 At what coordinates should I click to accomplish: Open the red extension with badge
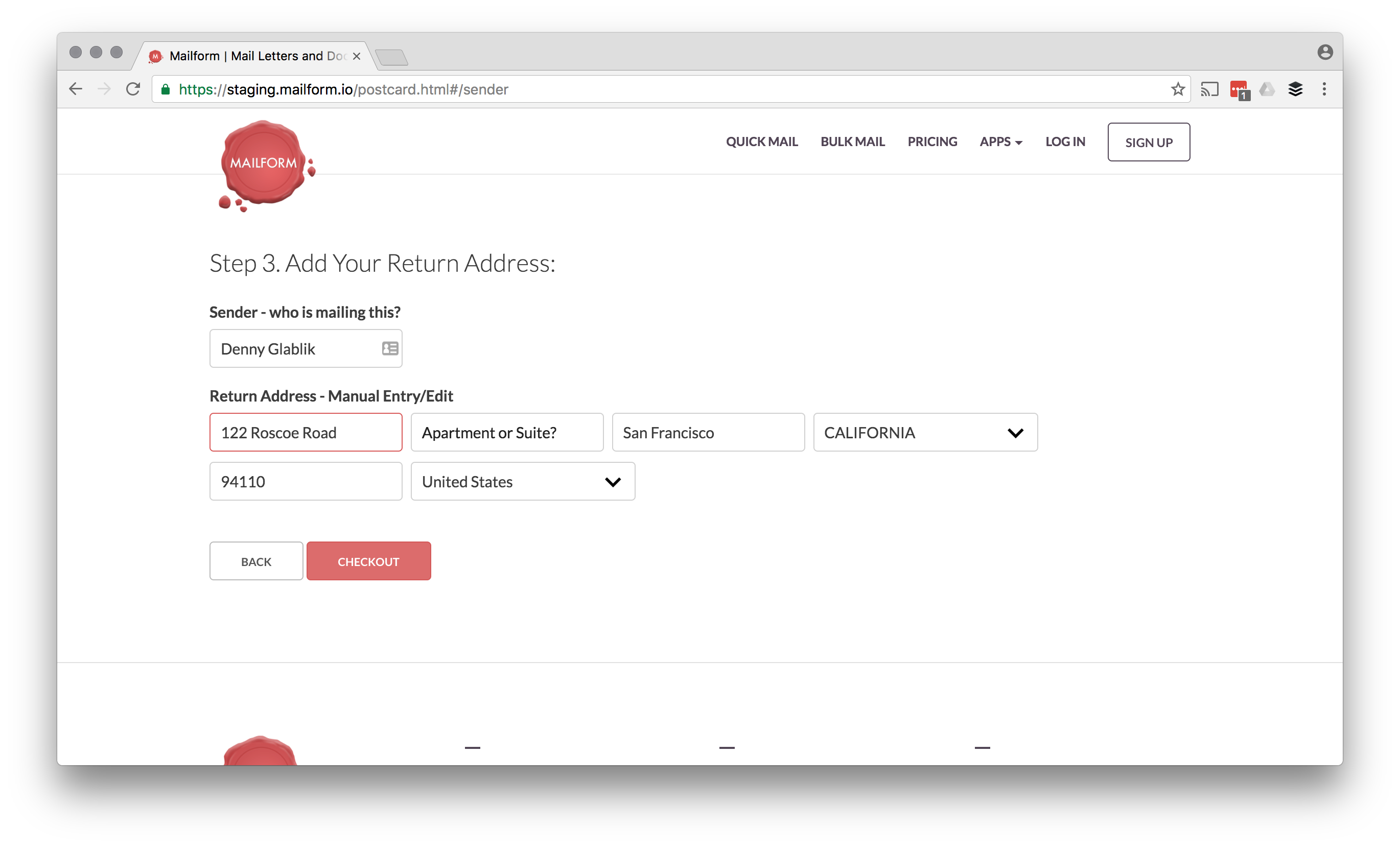1239,90
